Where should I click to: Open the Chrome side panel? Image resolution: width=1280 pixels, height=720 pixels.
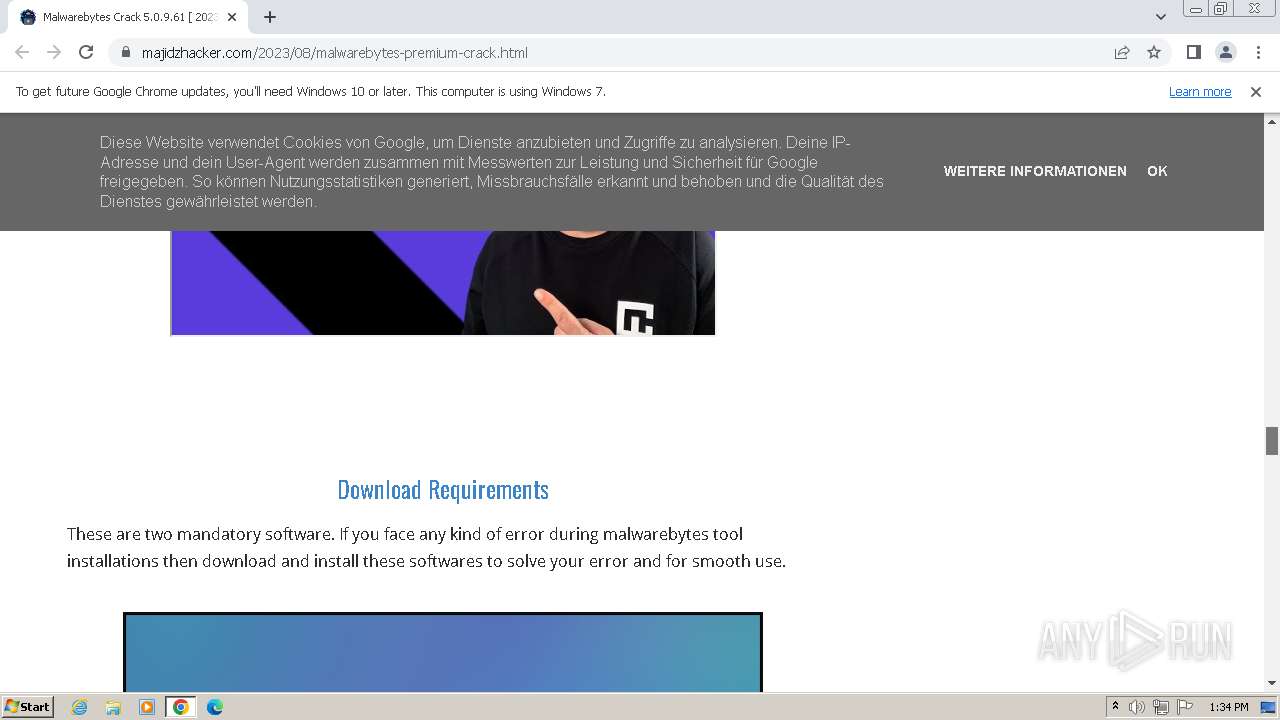[1193, 52]
